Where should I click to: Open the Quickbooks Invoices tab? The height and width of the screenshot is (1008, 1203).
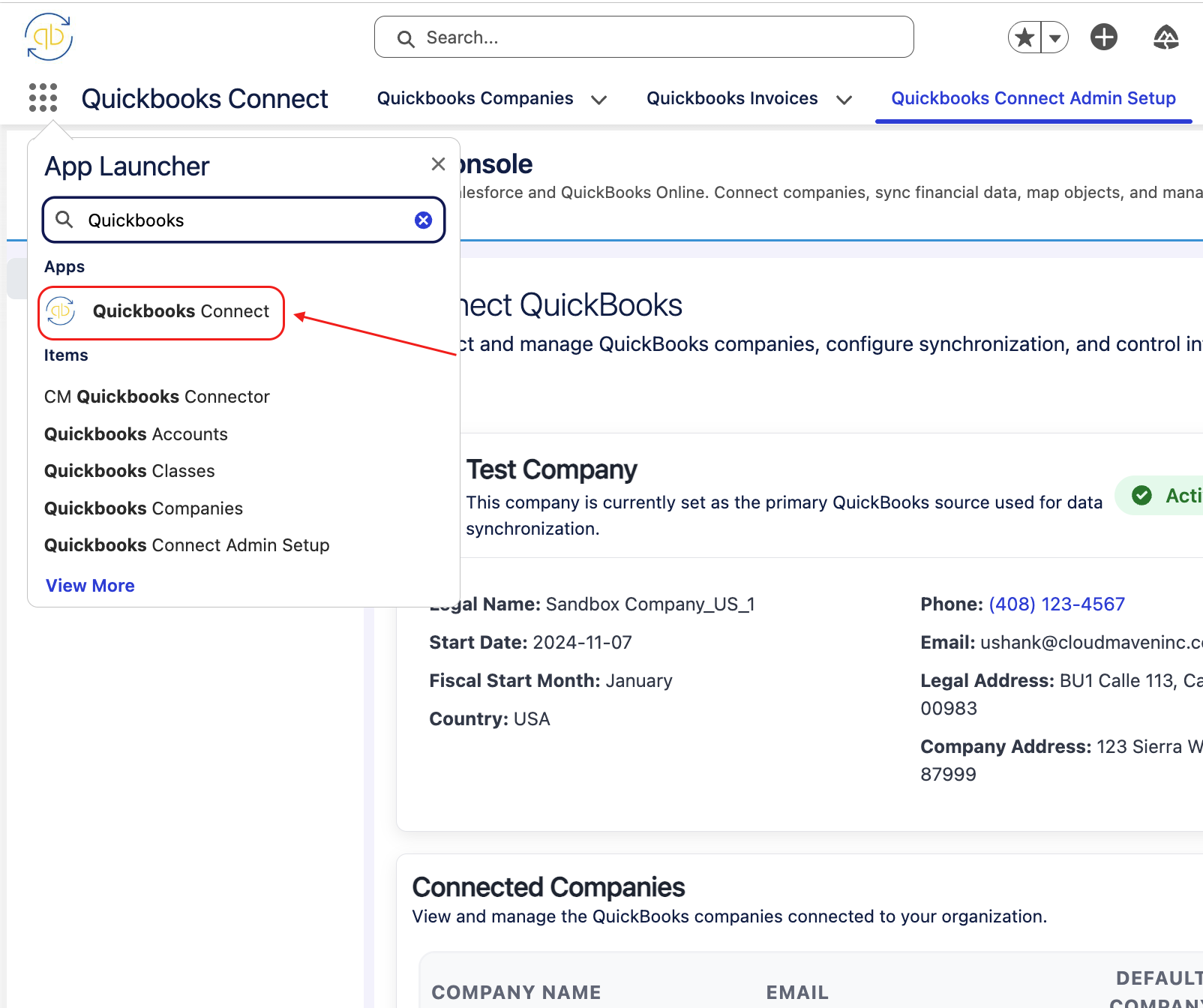(x=732, y=98)
